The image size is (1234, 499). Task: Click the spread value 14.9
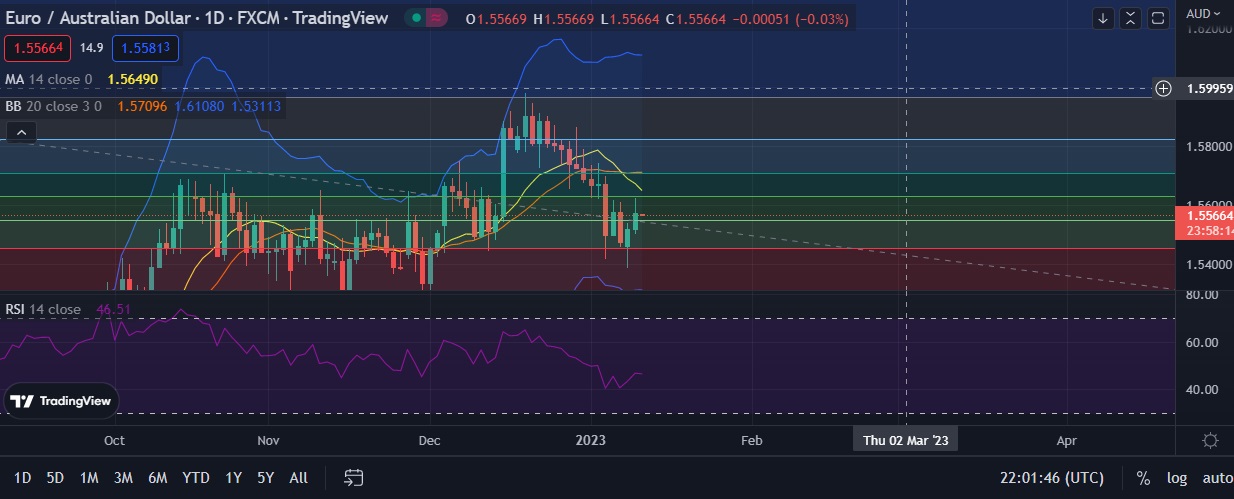(92, 47)
